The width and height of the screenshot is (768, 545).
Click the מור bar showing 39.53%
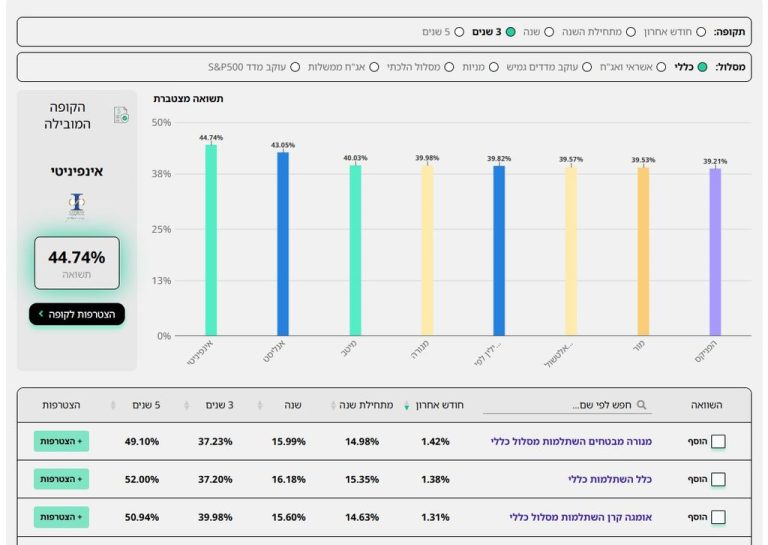pos(643,251)
